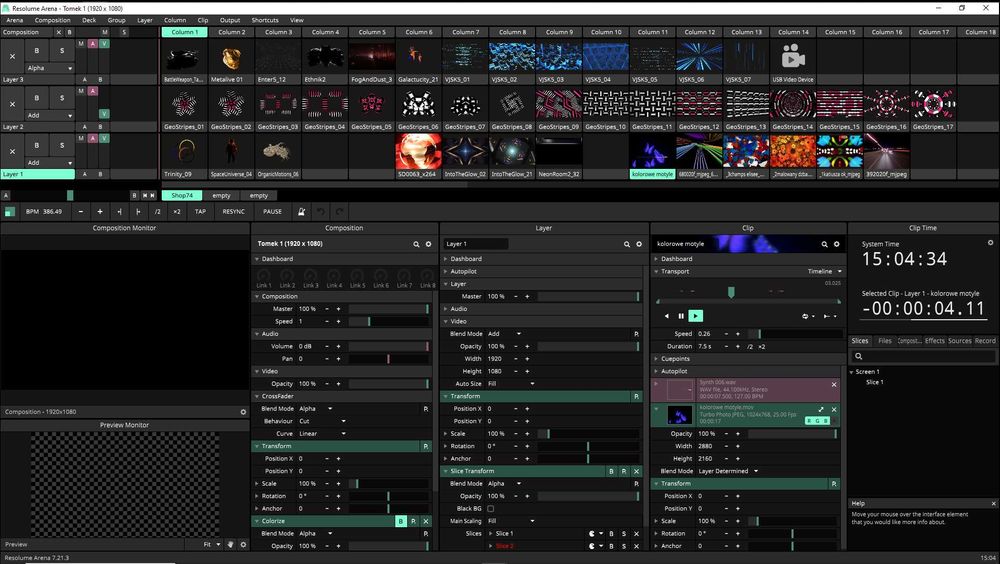Toggle bypass B on the Colorize effect
The height and width of the screenshot is (564, 1000).
tap(401, 521)
